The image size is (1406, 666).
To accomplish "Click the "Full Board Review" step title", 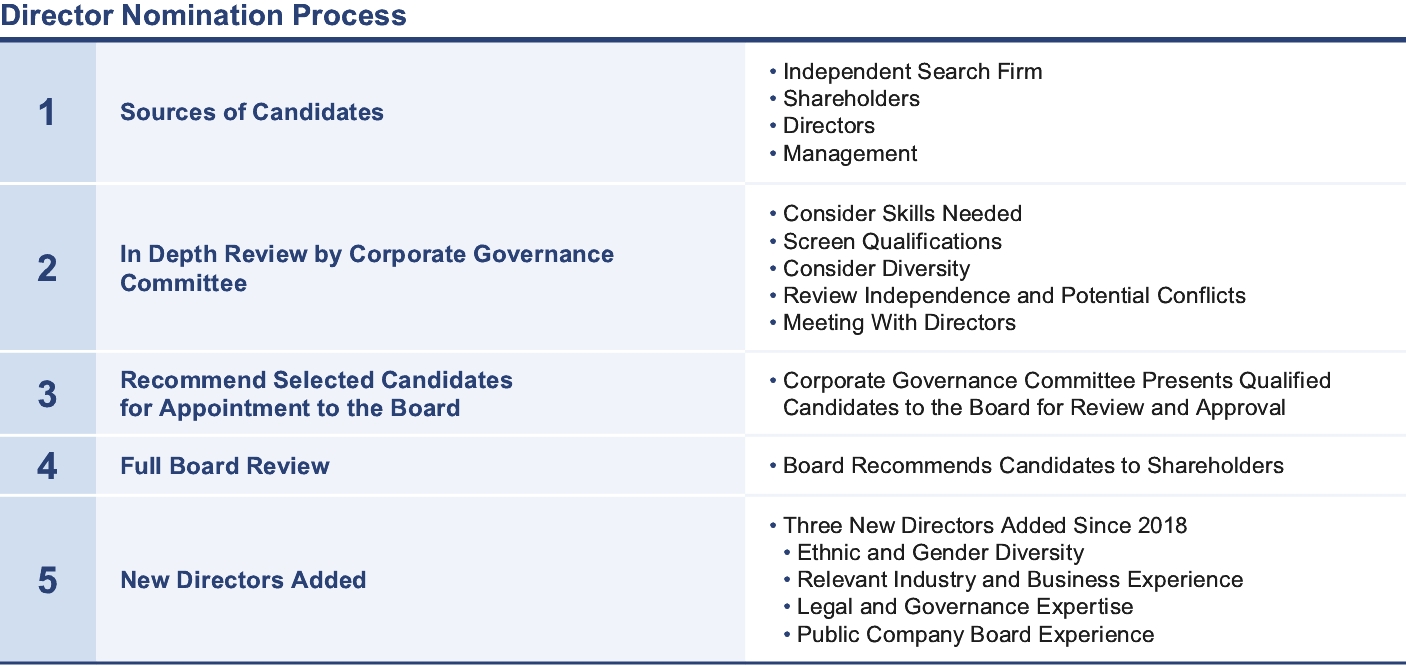I will click(225, 466).
